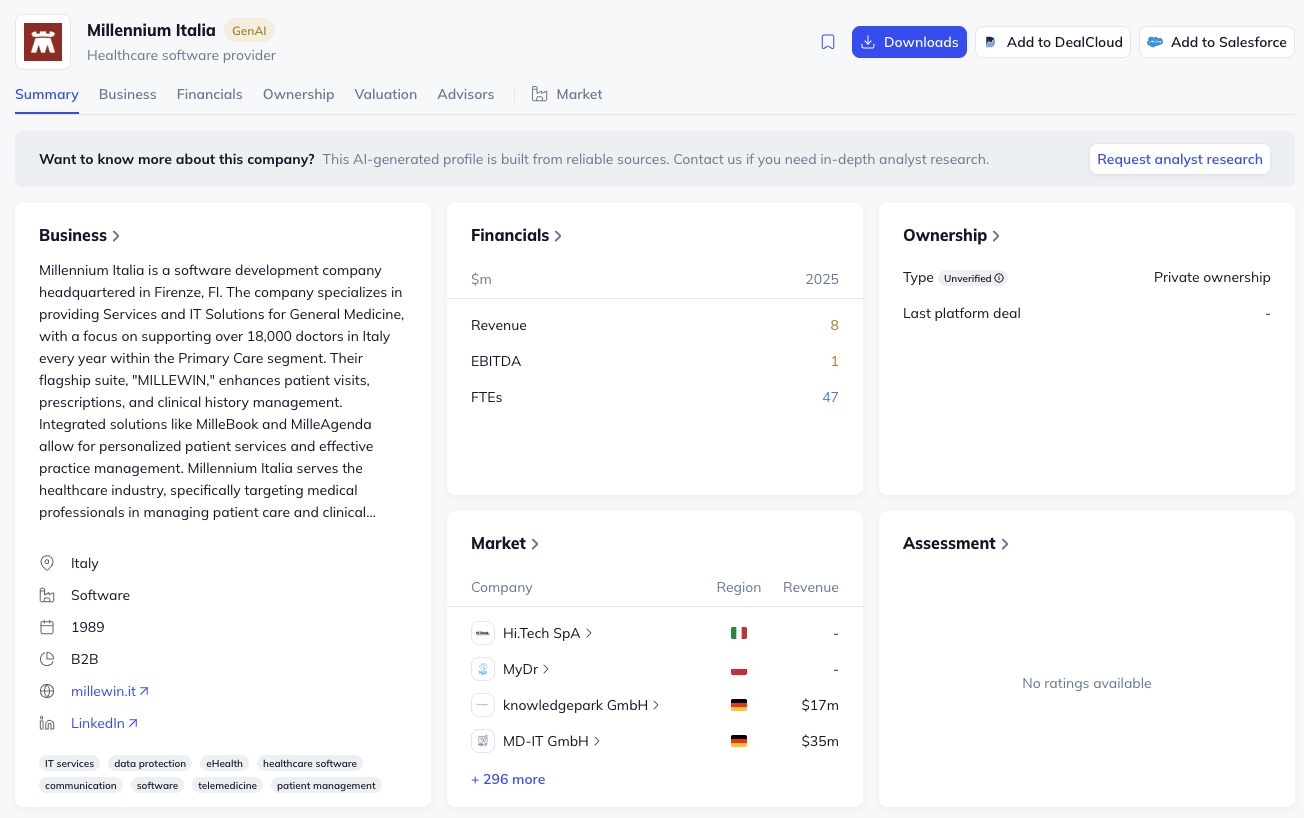Expand the Assessment section heading
Viewport: 1304px width, 818px height.
955,543
